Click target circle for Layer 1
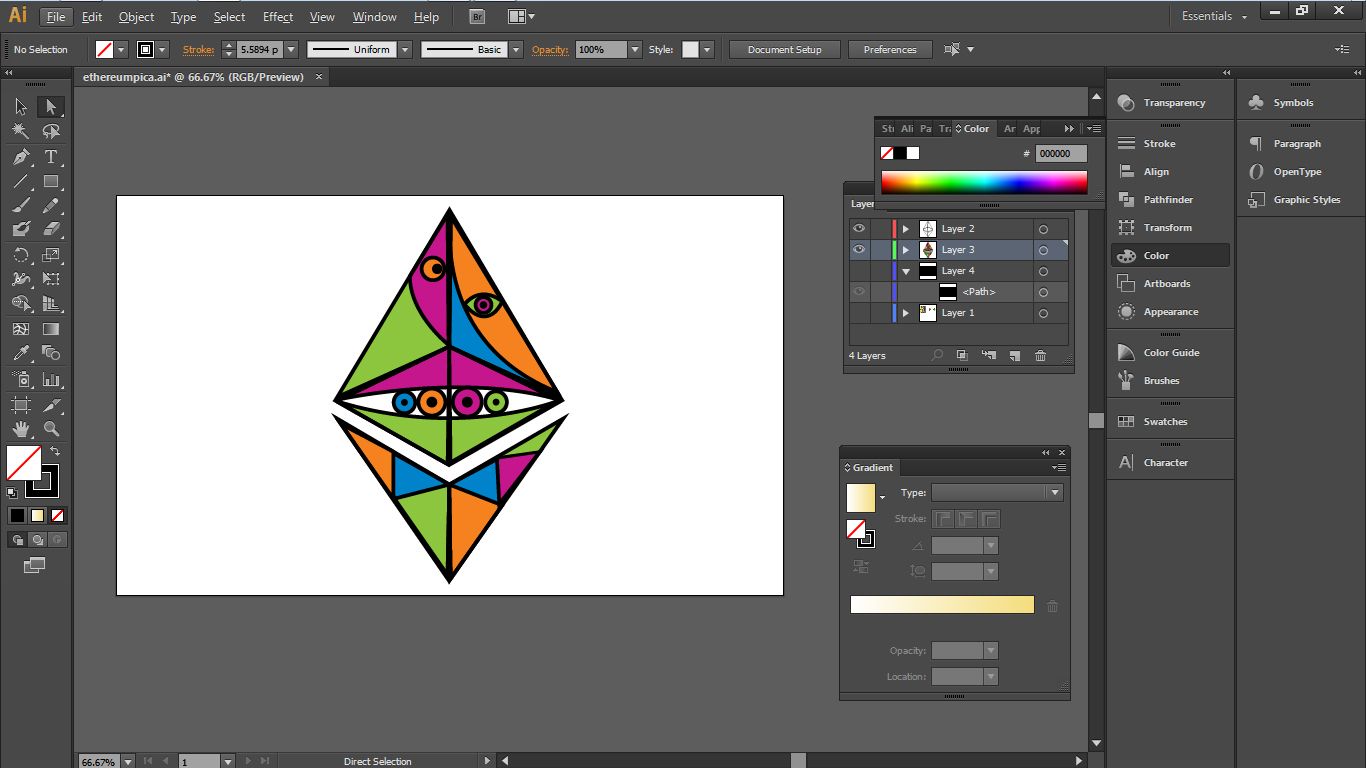Screen dimensions: 1366x768 point(1043,313)
